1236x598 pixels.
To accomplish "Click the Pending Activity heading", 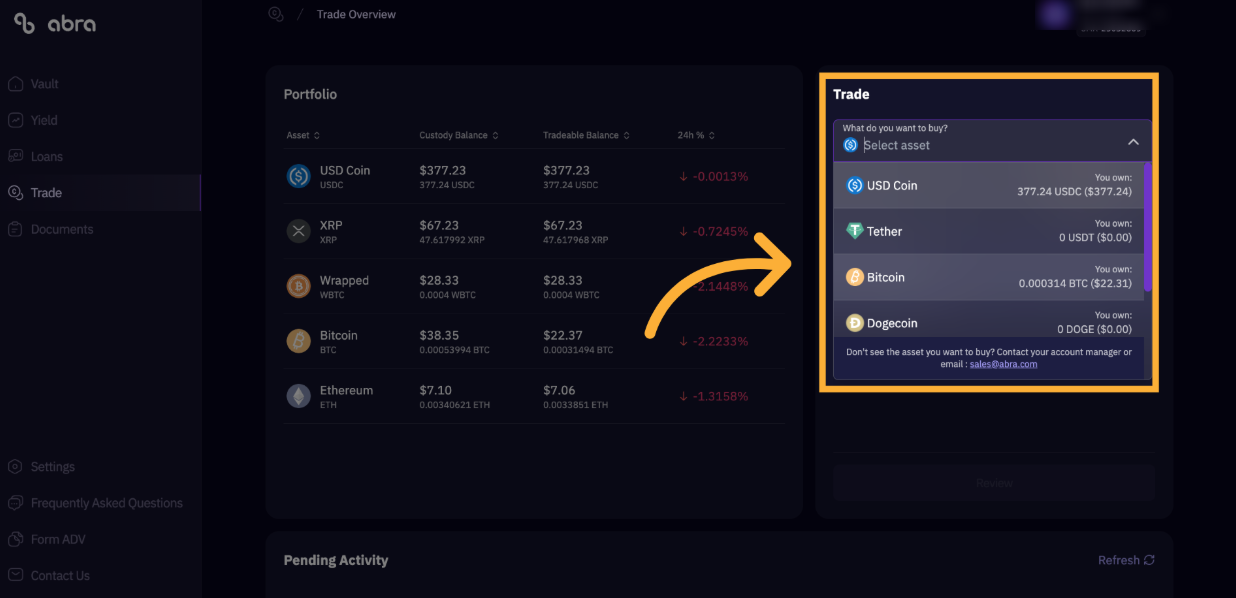I will click(x=336, y=560).
